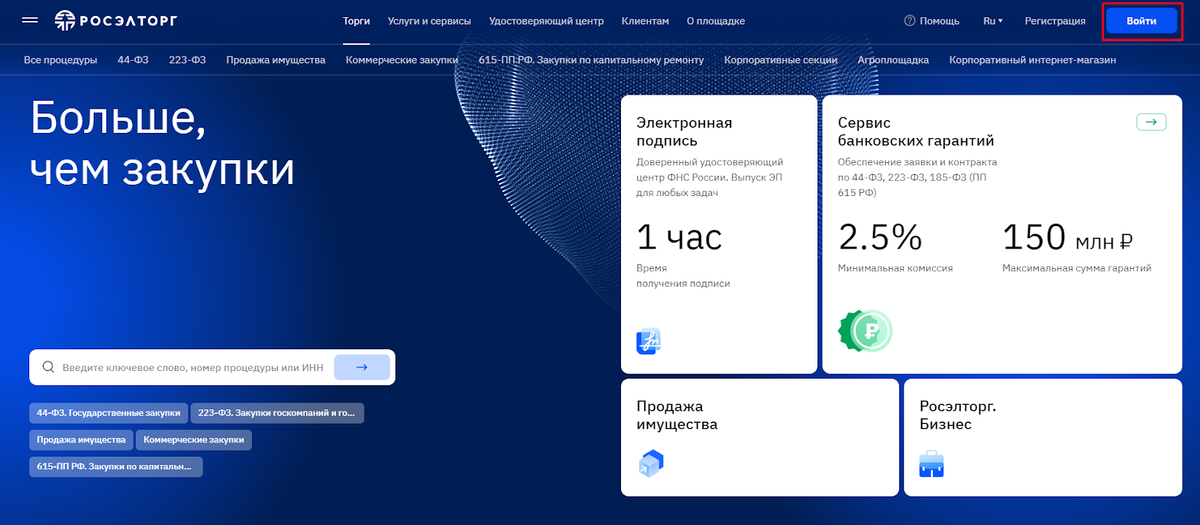Image resolution: width=1200 pixels, height=525 pixels.
Task: Click the '1 час' text
Action: coord(679,237)
